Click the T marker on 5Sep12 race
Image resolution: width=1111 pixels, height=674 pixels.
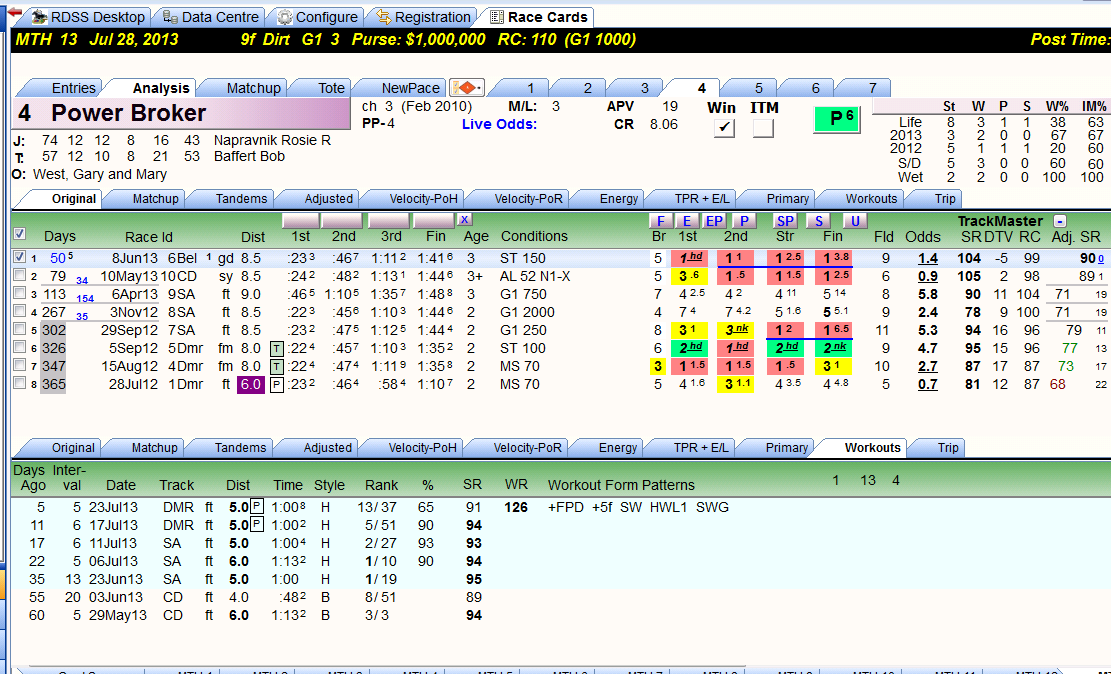pyautogui.click(x=276, y=348)
